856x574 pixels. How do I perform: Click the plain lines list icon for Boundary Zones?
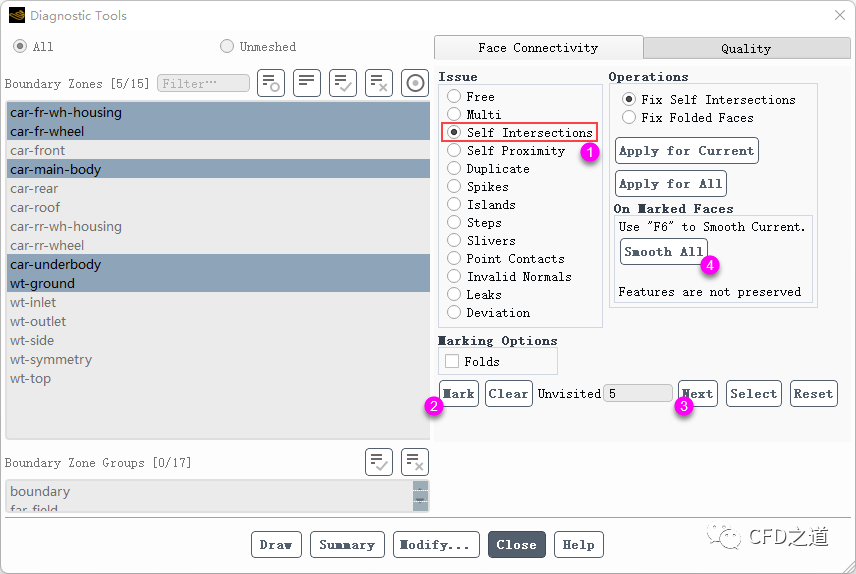[x=307, y=83]
